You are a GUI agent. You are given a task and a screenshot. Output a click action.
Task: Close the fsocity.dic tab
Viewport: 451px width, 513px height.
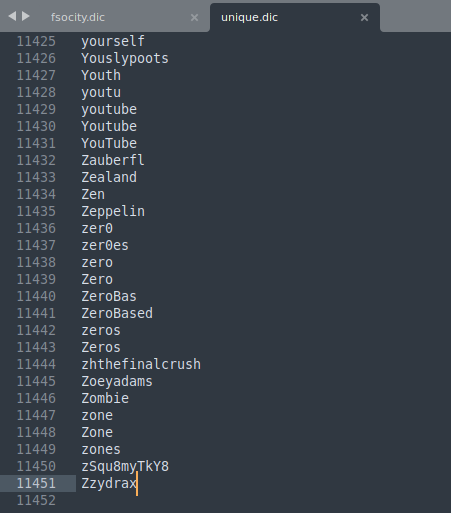pyautogui.click(x=194, y=17)
